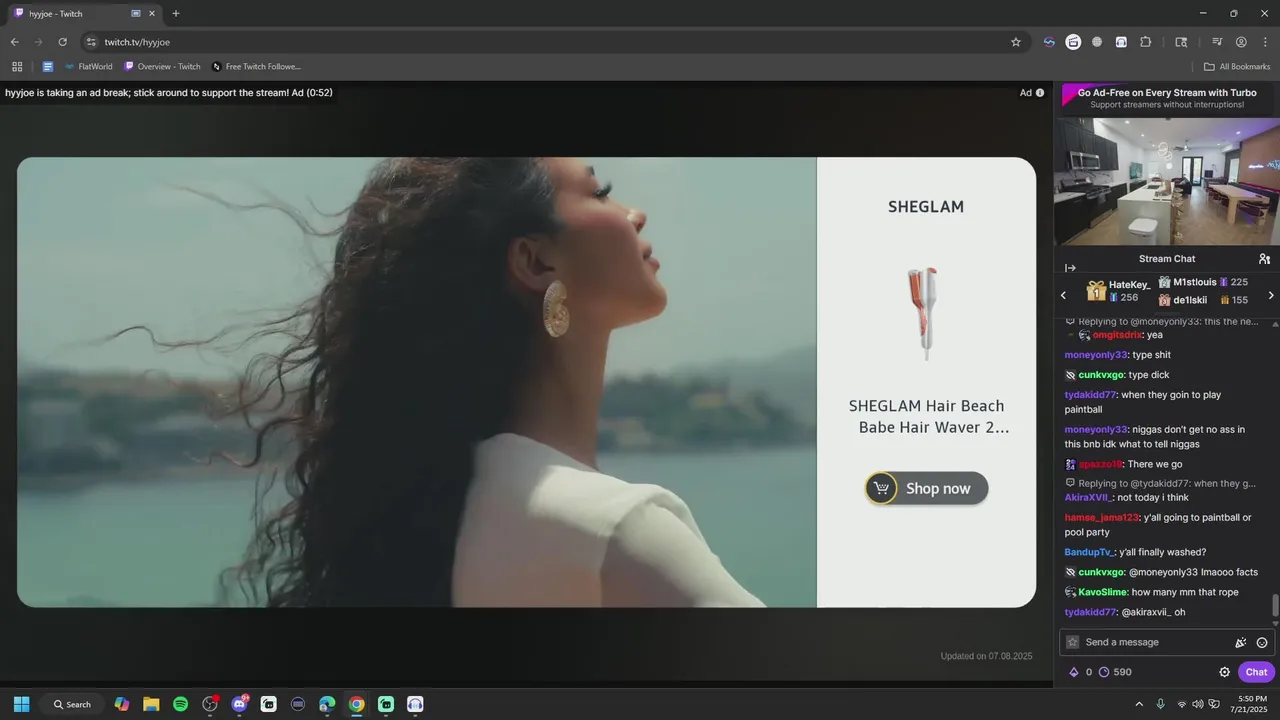This screenshot has height=720, width=1280.
Task: Reload the Twitch page
Action: (x=62, y=42)
